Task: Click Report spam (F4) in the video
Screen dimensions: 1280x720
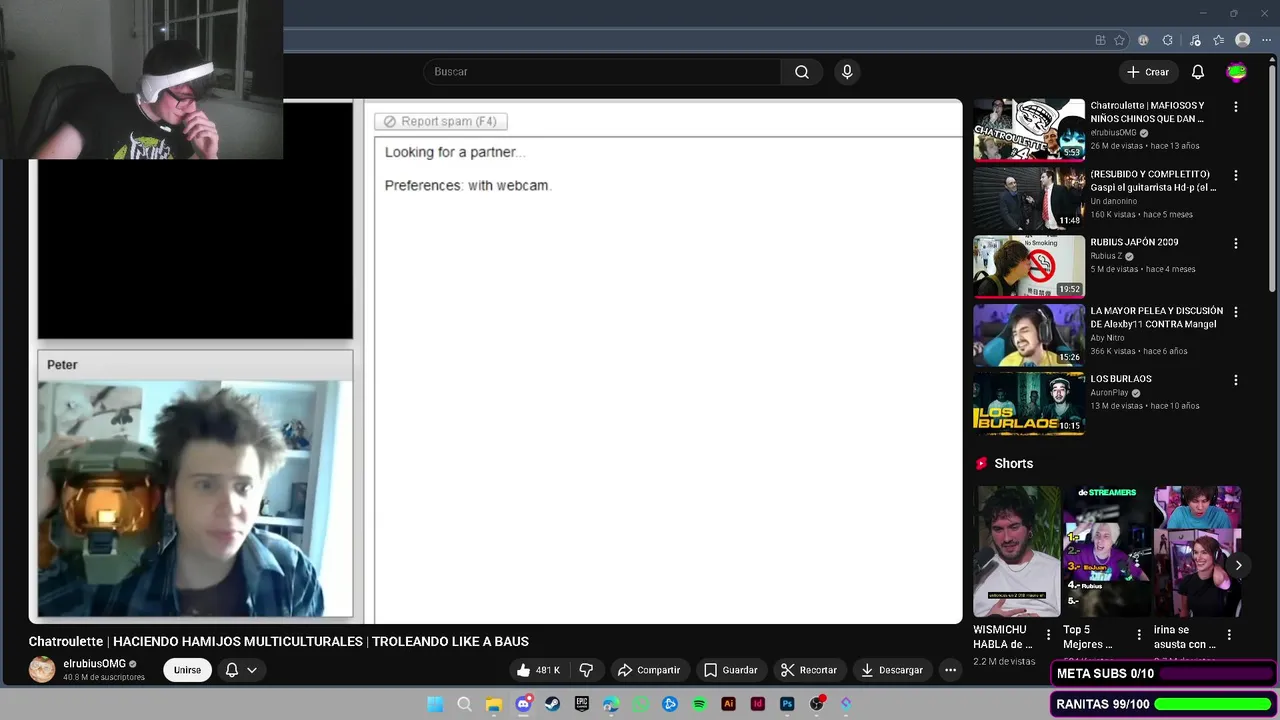Action: pos(441,121)
